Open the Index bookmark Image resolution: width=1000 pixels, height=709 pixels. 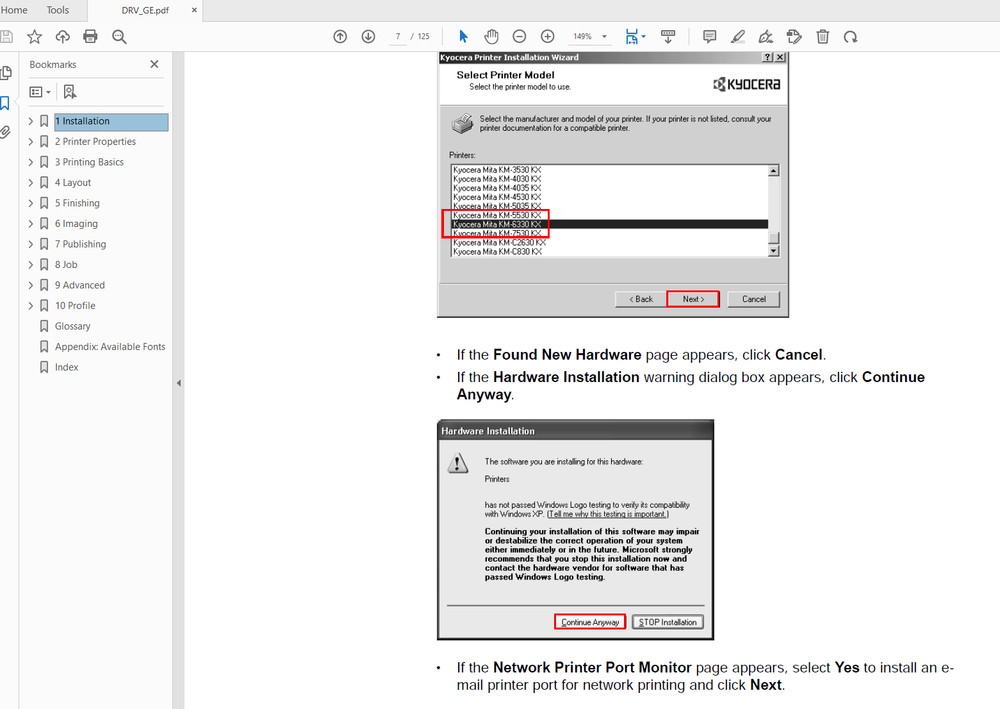click(x=66, y=367)
